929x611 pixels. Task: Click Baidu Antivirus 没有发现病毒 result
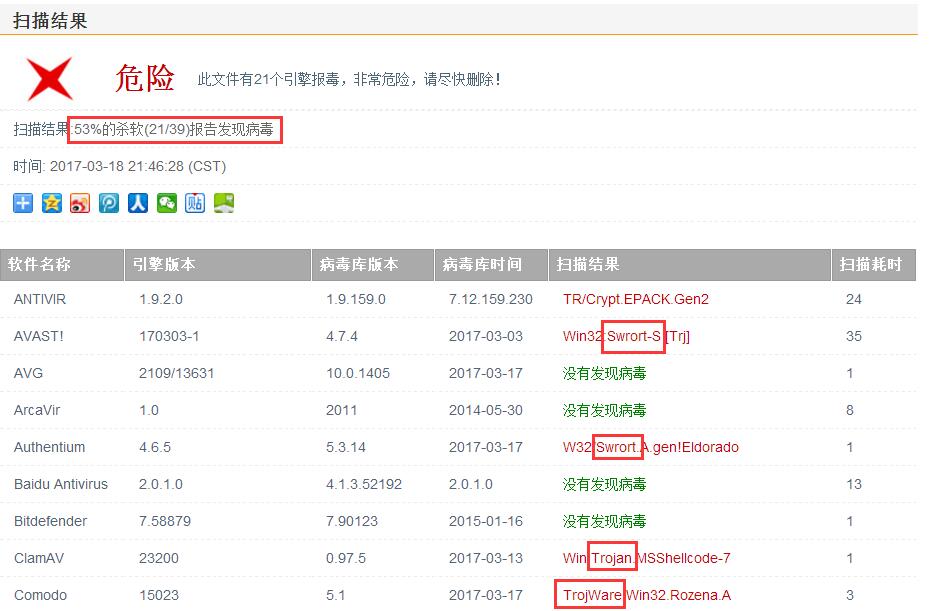pyautogui.click(x=604, y=484)
